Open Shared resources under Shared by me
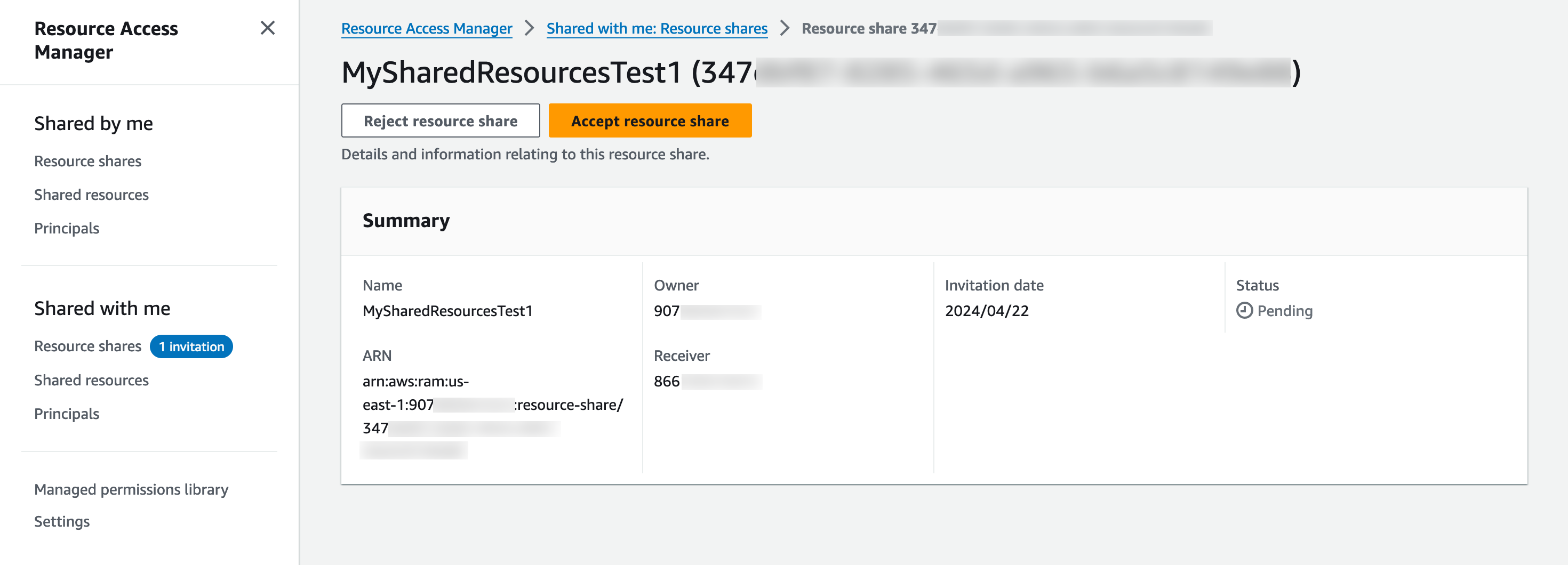1568x565 pixels. pos(91,195)
